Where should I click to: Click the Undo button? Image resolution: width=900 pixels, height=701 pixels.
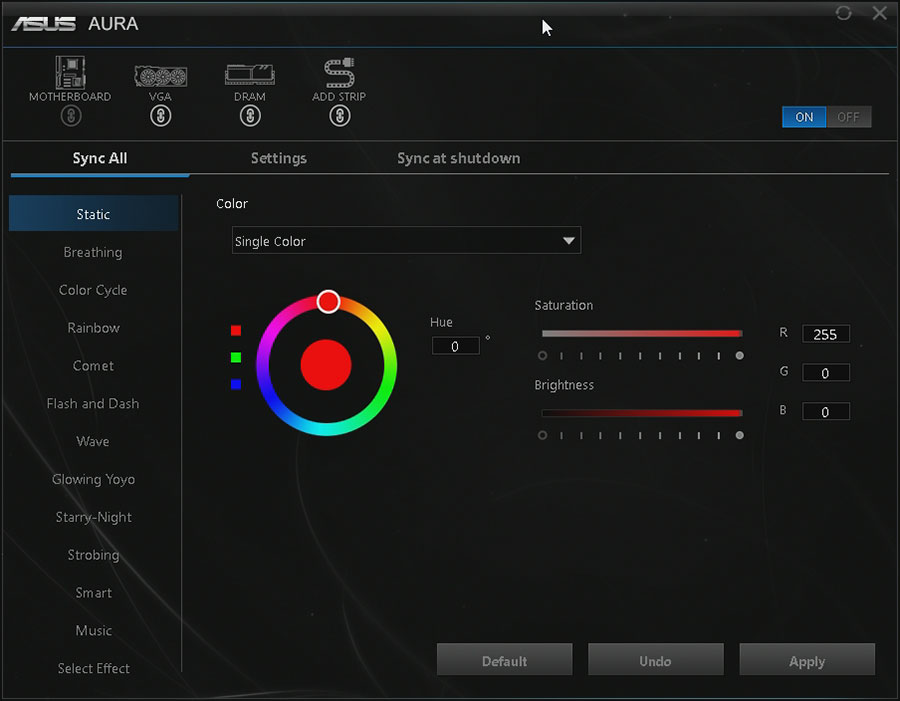coord(655,660)
